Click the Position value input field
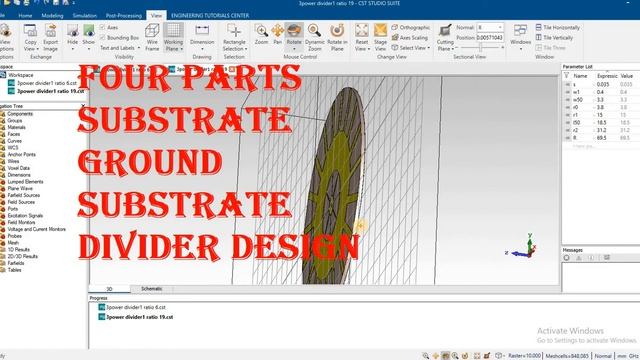Image resolution: width=640 pixels, height=360 pixels. coord(490,38)
